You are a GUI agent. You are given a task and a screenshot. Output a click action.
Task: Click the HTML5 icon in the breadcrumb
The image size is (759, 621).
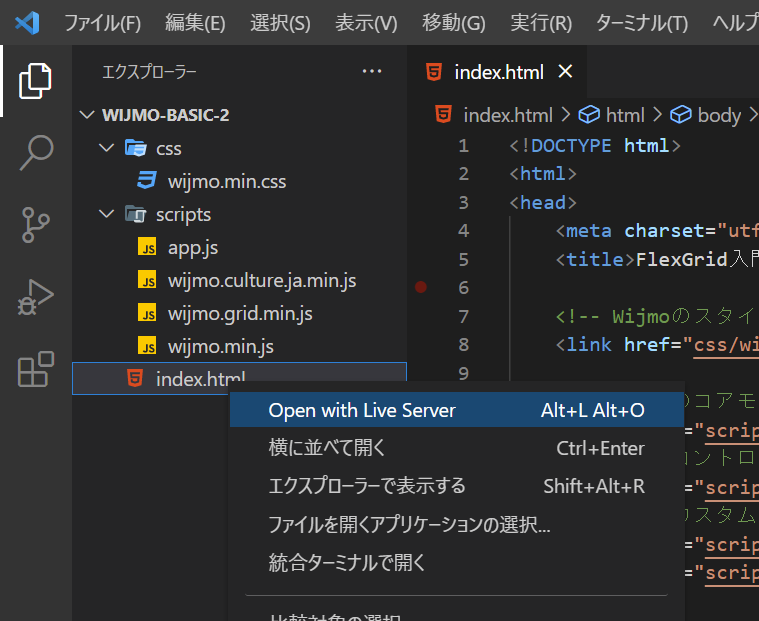[x=443, y=115]
